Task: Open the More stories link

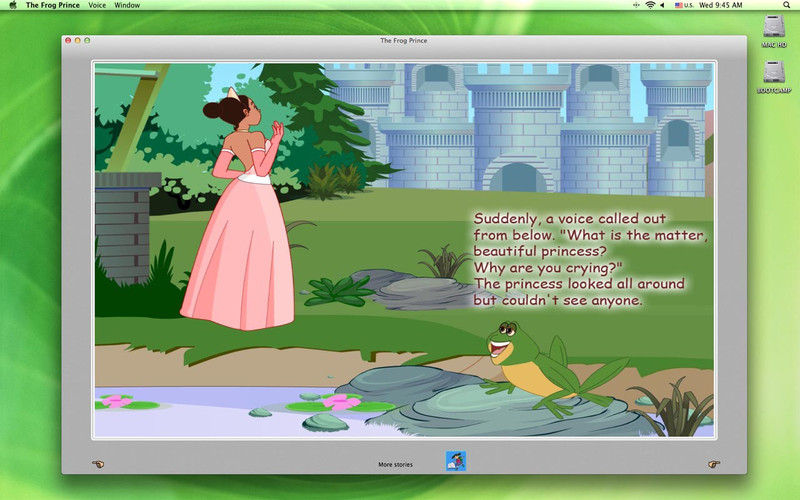Action: (395, 465)
